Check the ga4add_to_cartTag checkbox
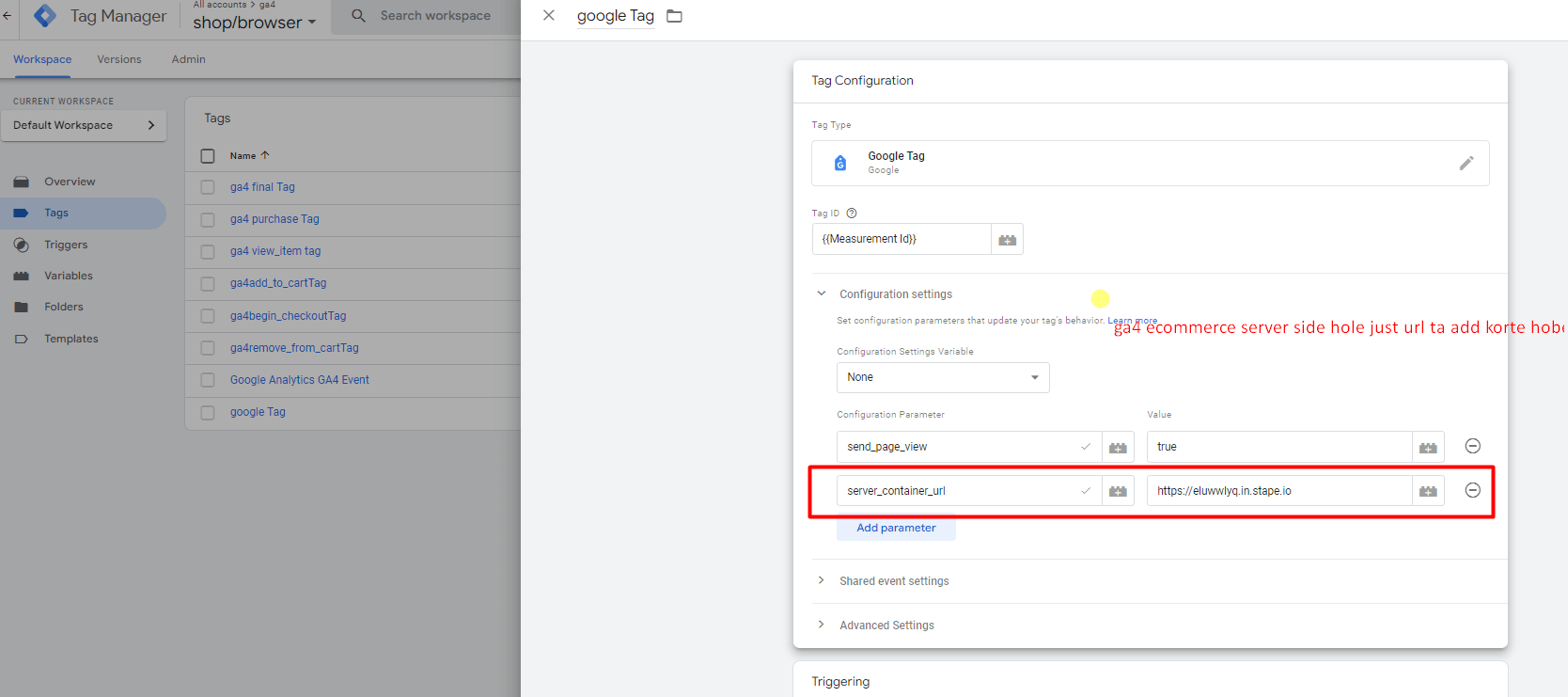 click(x=208, y=283)
